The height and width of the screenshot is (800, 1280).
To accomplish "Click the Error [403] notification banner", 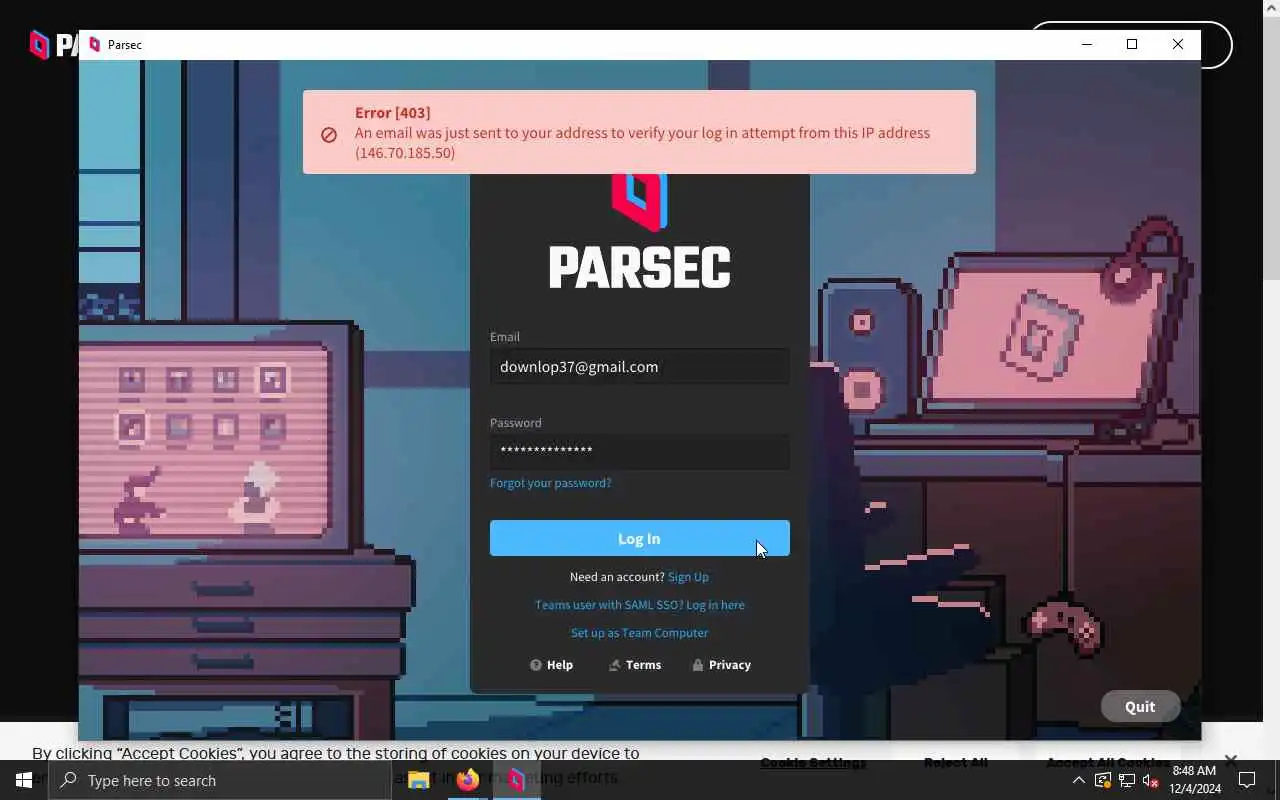I will pos(639,132).
